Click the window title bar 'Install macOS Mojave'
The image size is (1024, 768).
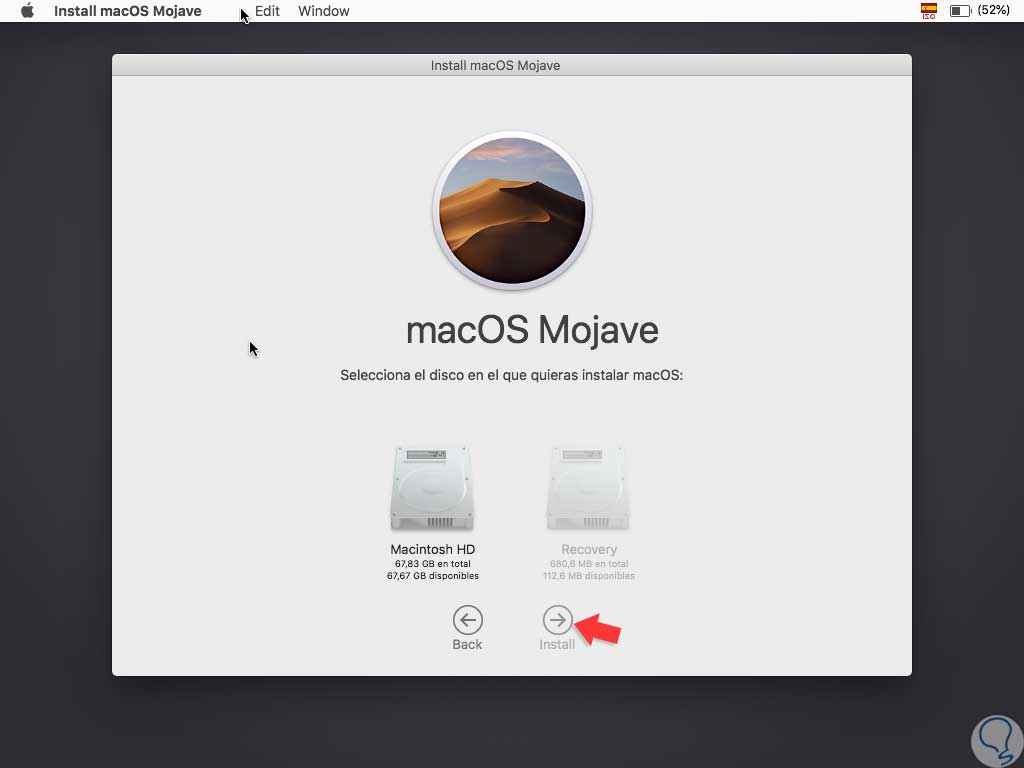point(512,65)
